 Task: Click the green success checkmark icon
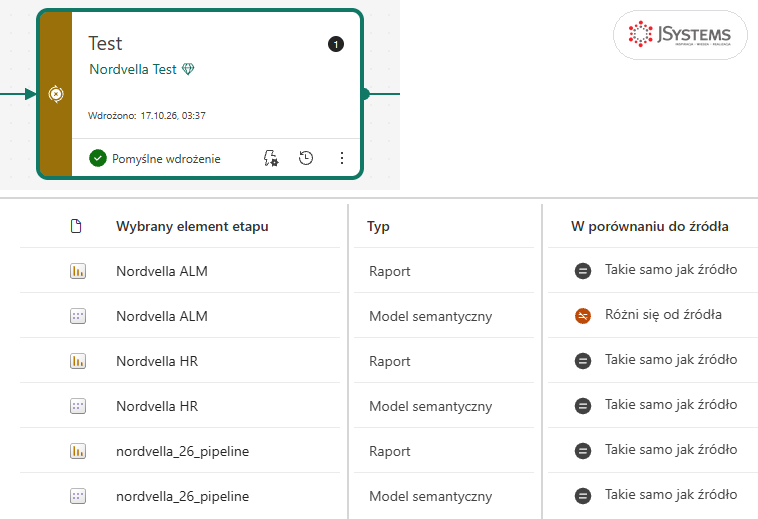[98, 158]
